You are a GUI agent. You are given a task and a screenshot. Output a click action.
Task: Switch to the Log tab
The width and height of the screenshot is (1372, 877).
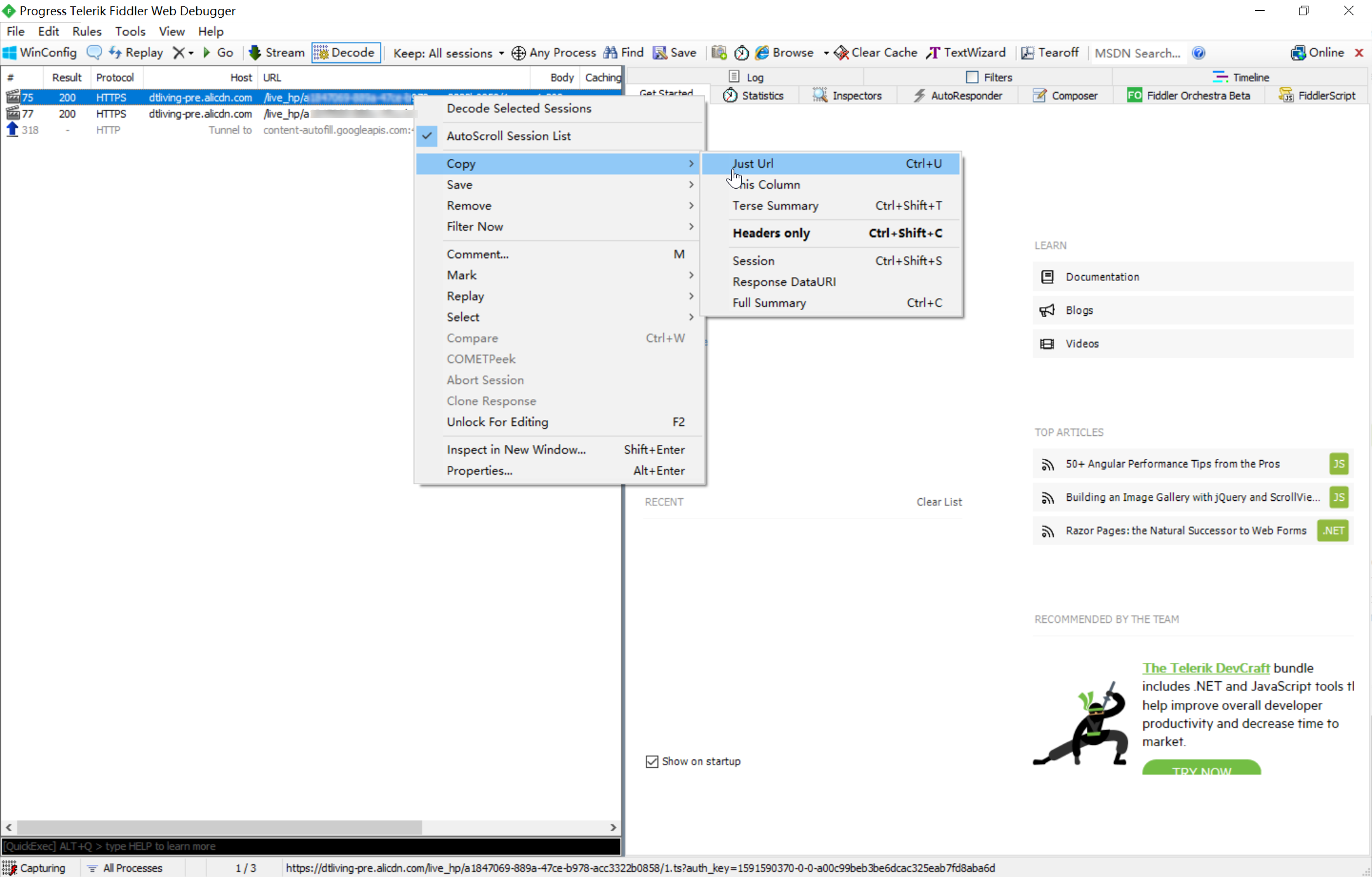click(x=746, y=77)
